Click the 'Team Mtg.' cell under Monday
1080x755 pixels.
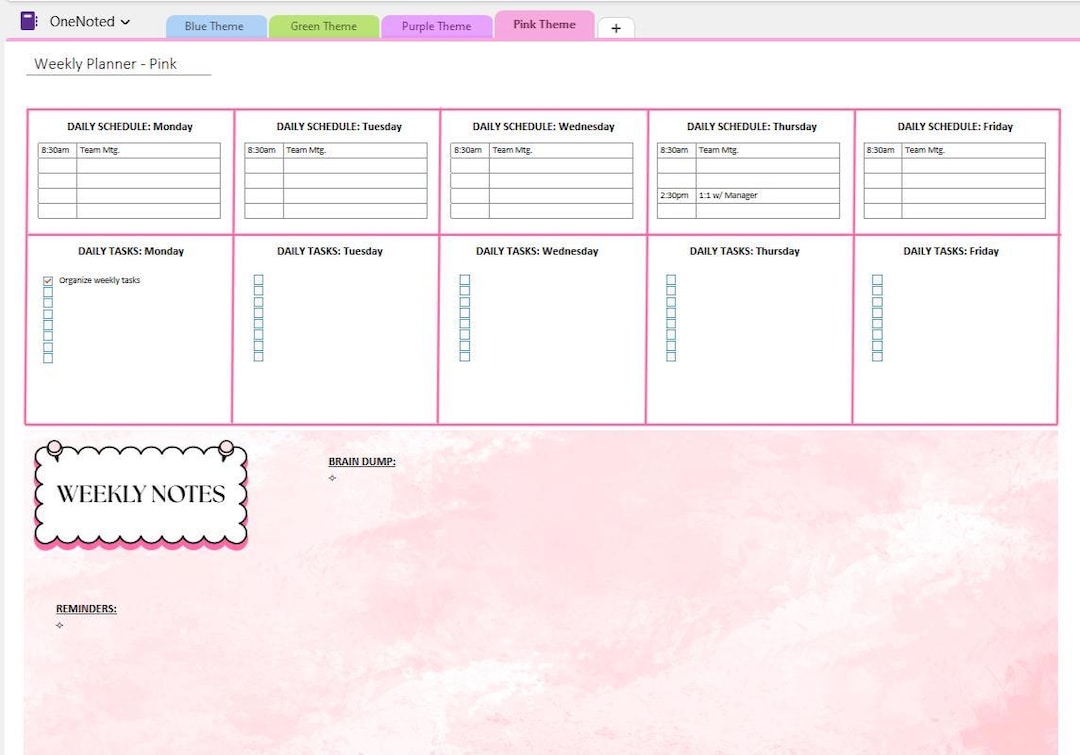(x=150, y=150)
